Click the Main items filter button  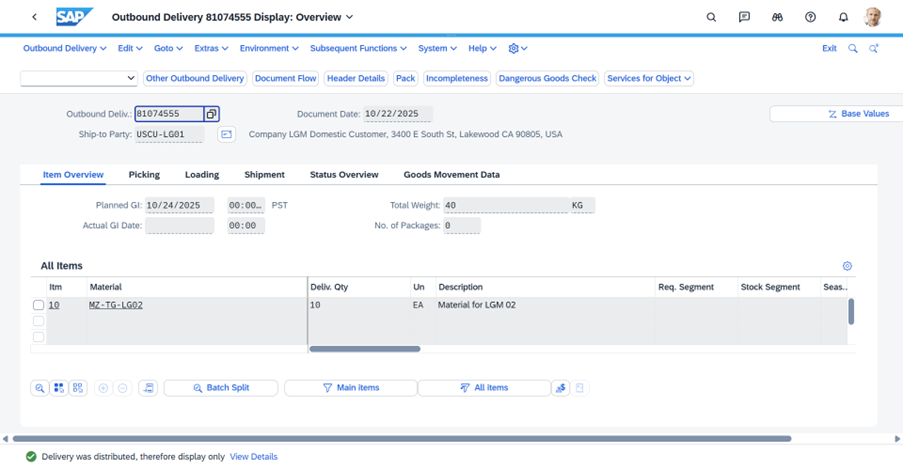pyautogui.click(x=351, y=388)
